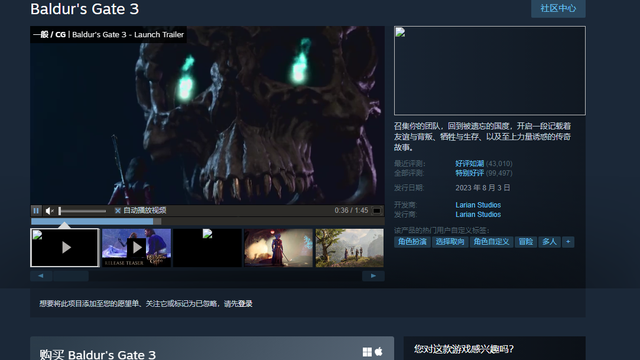640x360 pixels.
Task: Open developer Larian Studios link
Action: point(478,205)
